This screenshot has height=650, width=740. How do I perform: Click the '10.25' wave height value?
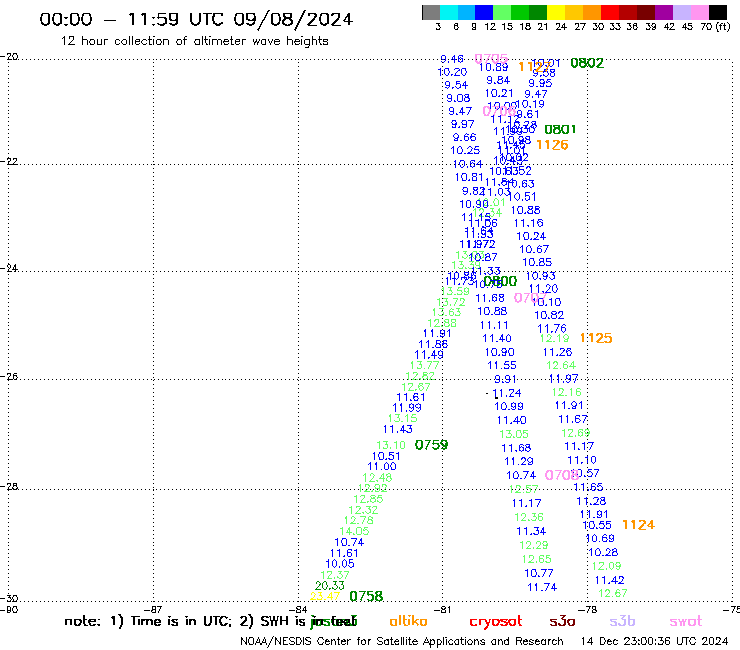click(x=465, y=150)
